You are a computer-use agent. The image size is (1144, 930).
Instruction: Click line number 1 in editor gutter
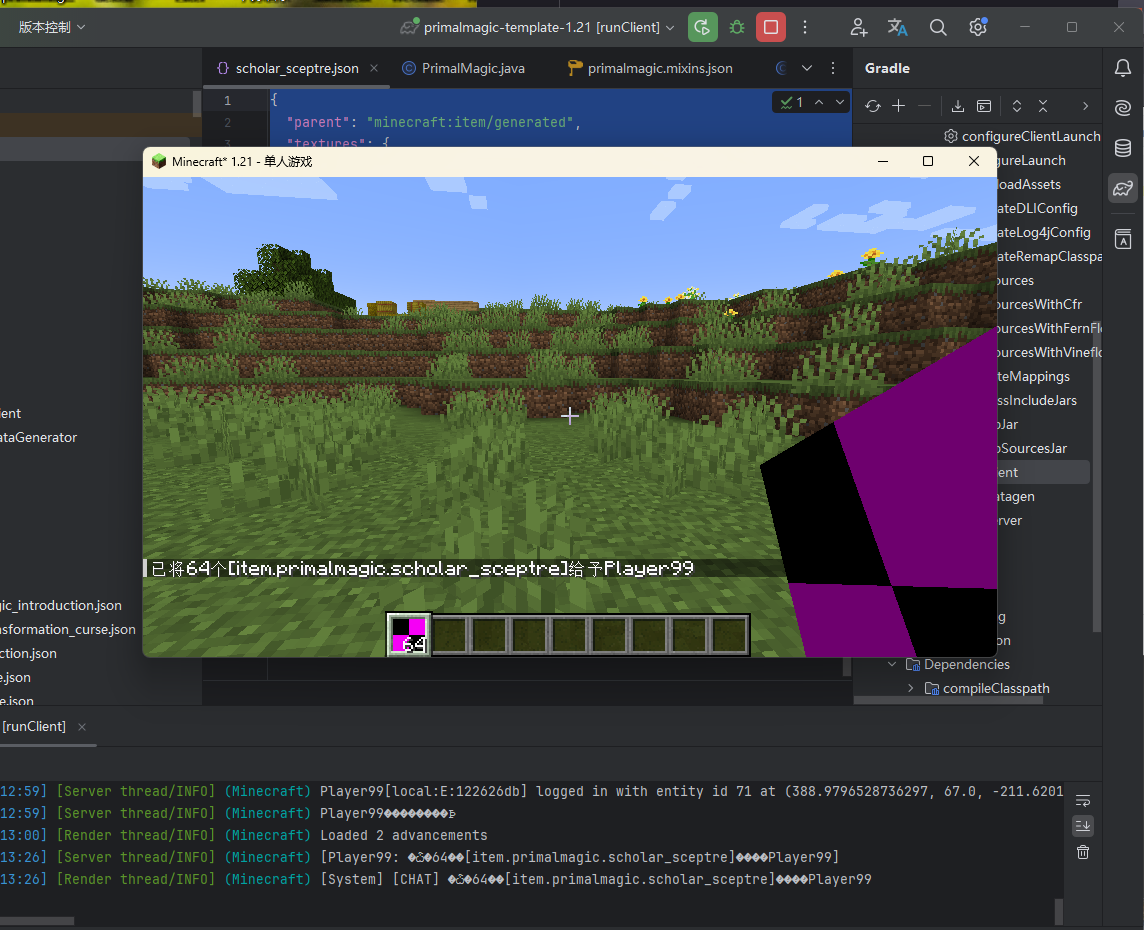click(x=228, y=101)
